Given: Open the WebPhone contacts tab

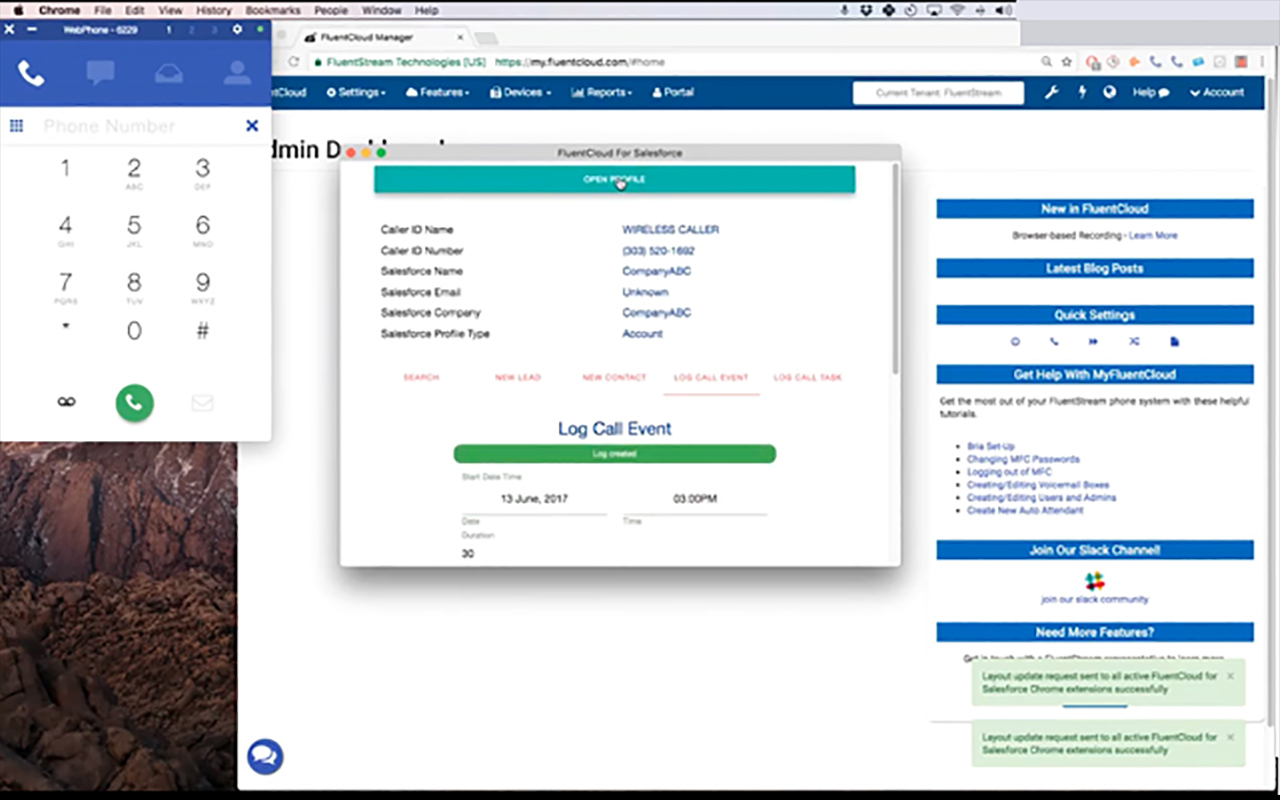Looking at the screenshot, I should pos(237,73).
